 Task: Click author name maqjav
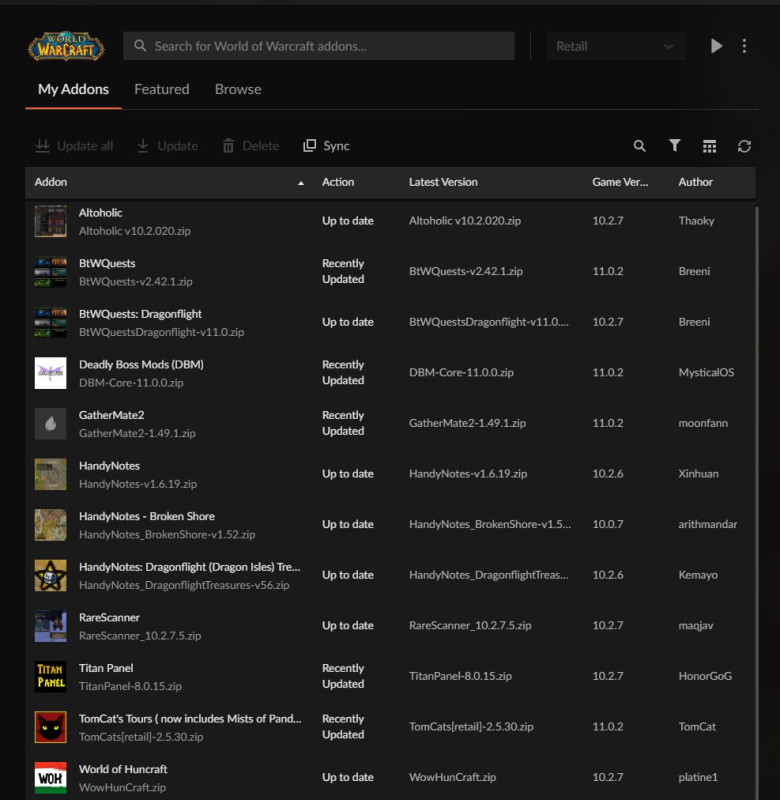pyautogui.click(x=695, y=626)
